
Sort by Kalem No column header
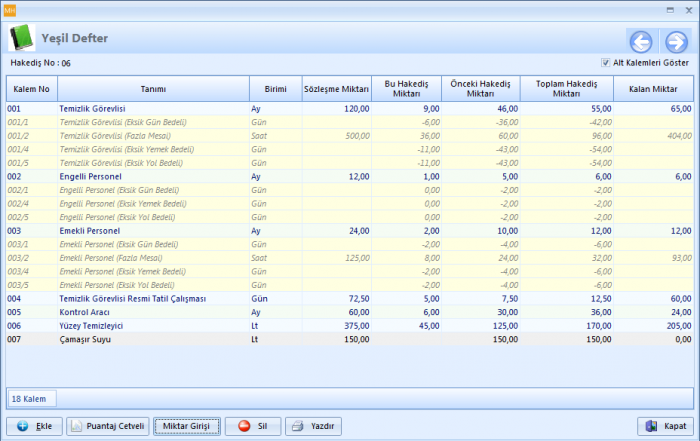pos(32,88)
